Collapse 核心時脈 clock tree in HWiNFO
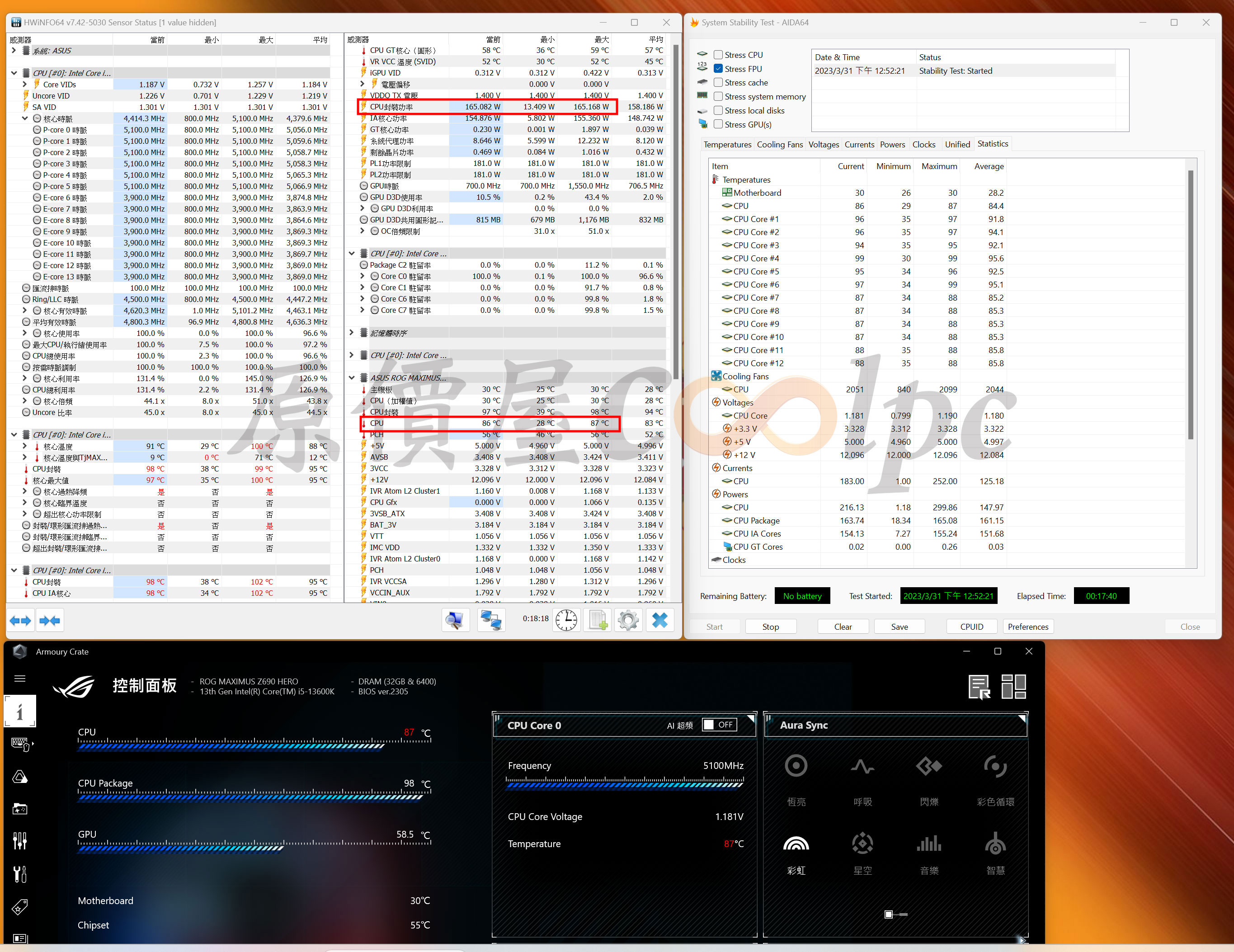Viewport: 1234px width, 952px height. pos(24,118)
